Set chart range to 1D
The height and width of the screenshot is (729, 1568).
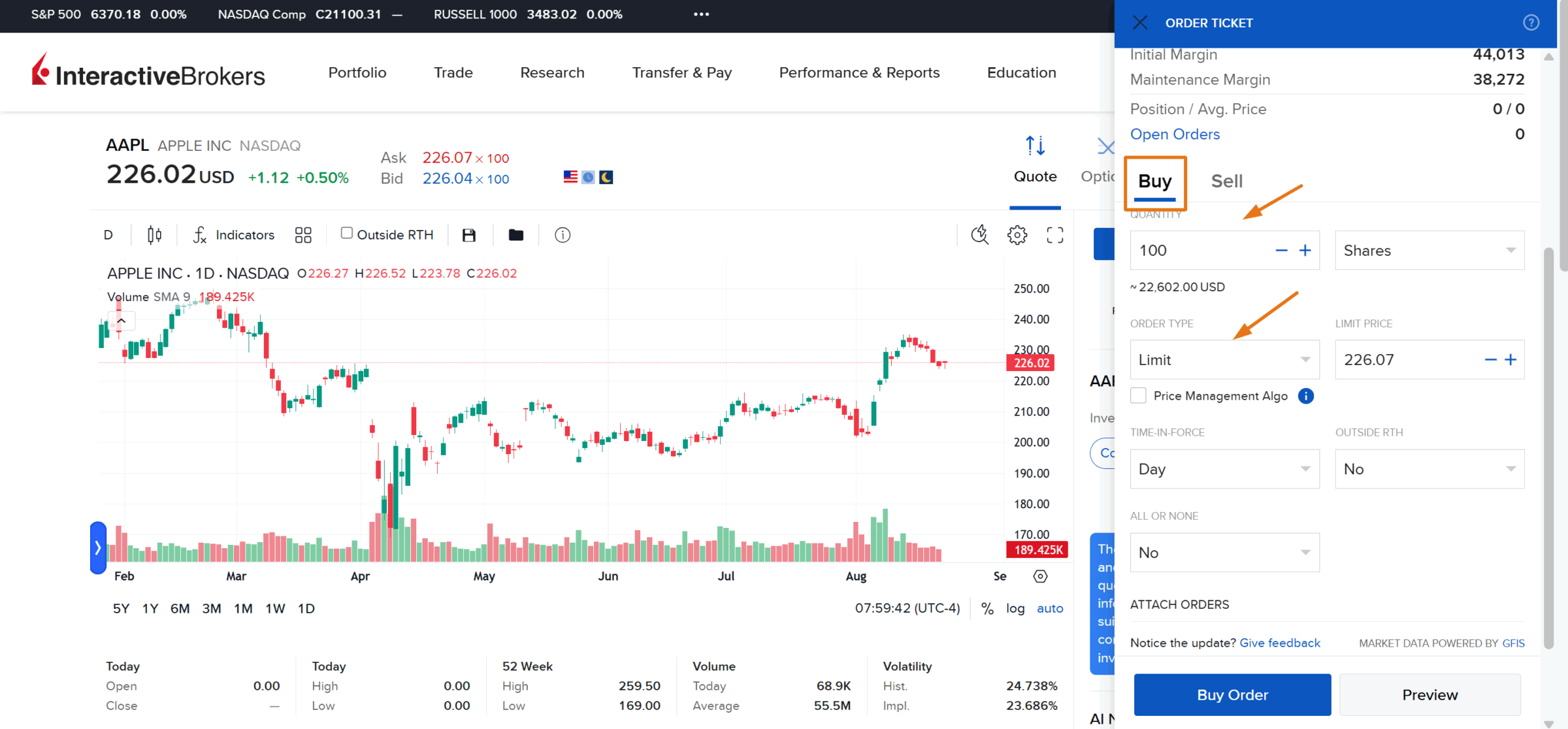[x=306, y=609]
